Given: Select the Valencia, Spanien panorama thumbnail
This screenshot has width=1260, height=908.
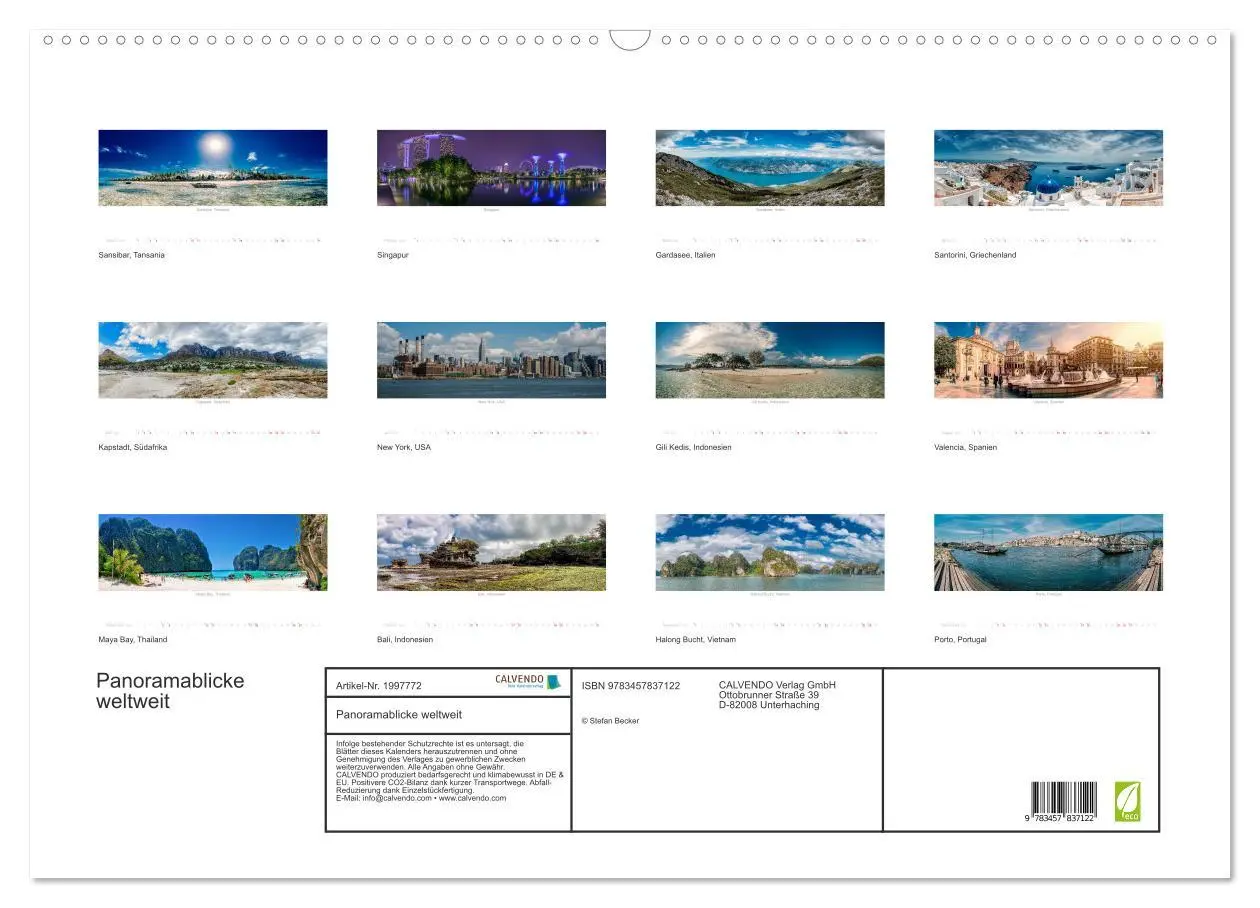Looking at the screenshot, I should point(1048,360).
